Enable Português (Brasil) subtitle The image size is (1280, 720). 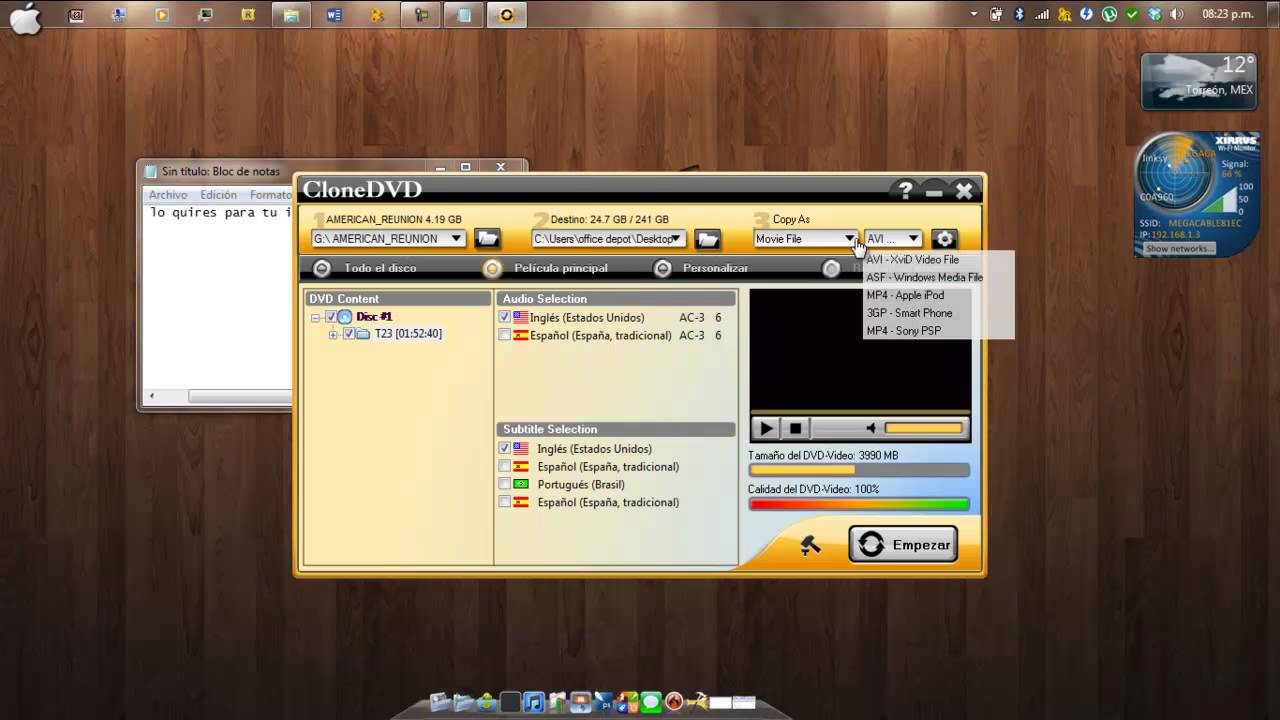[505, 485]
